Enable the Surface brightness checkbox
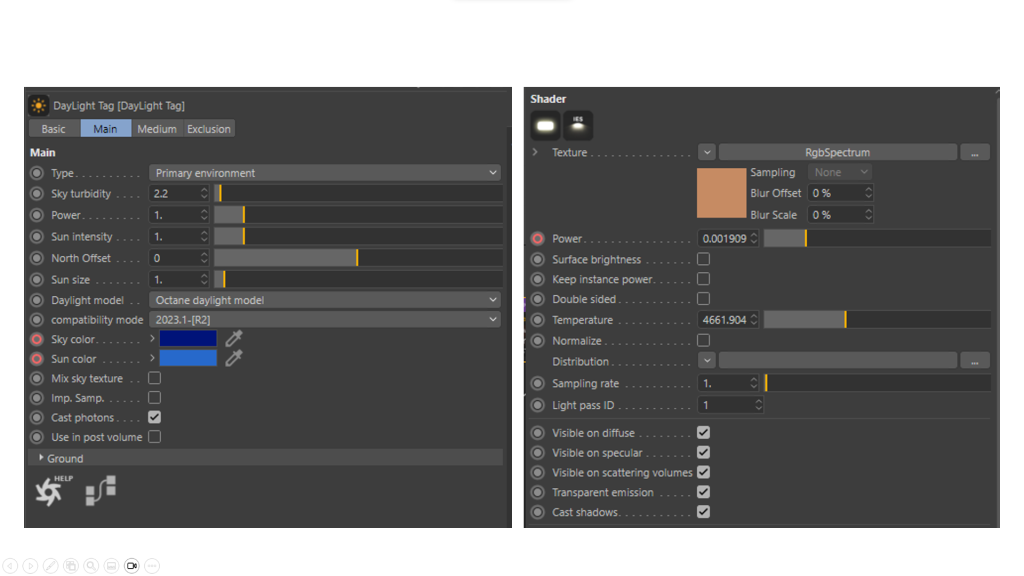Screen dimensions: 1024x576 [x=703, y=259]
